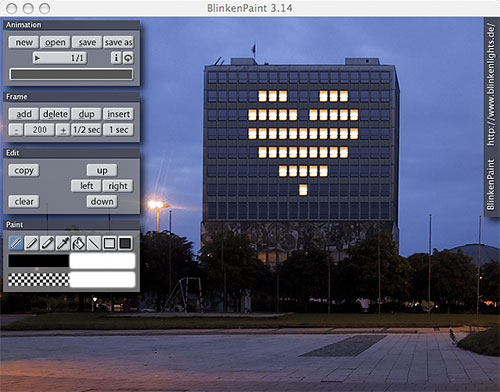Click the 200 frame duration field
The height and width of the screenshot is (392, 500).
(39, 130)
